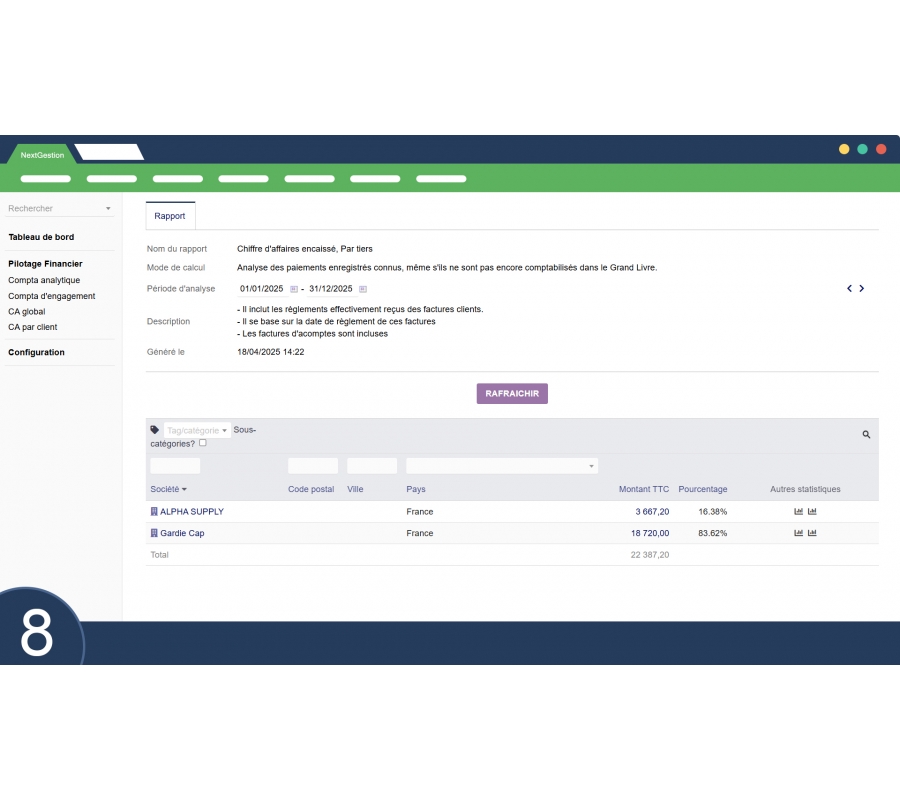The height and width of the screenshot is (800, 900).
Task: Expand the Tag/catégorie dropdown
Action: click(197, 430)
